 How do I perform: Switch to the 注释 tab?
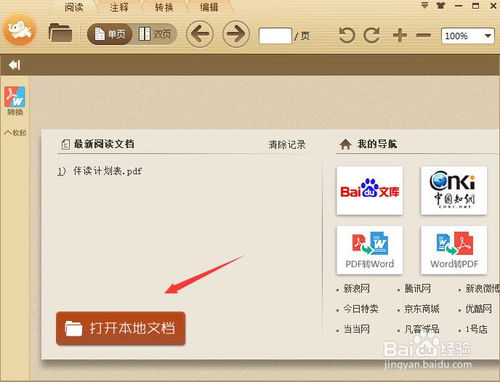tap(119, 7)
